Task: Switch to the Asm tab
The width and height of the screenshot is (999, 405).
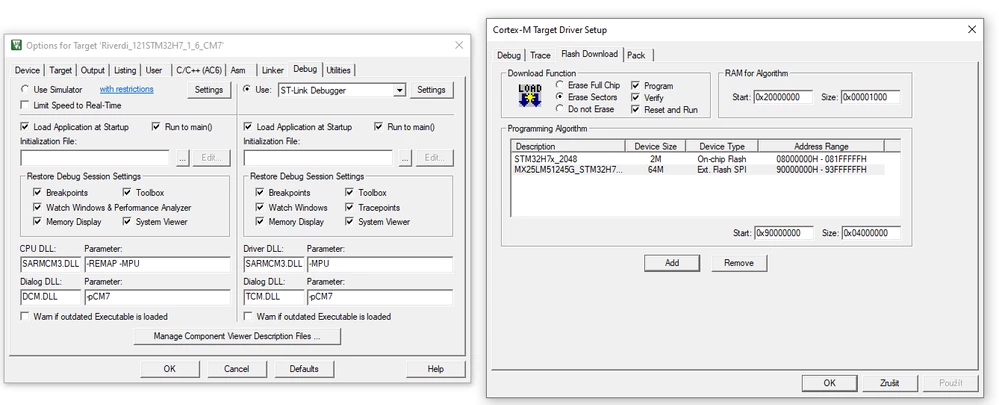Action: (x=239, y=70)
